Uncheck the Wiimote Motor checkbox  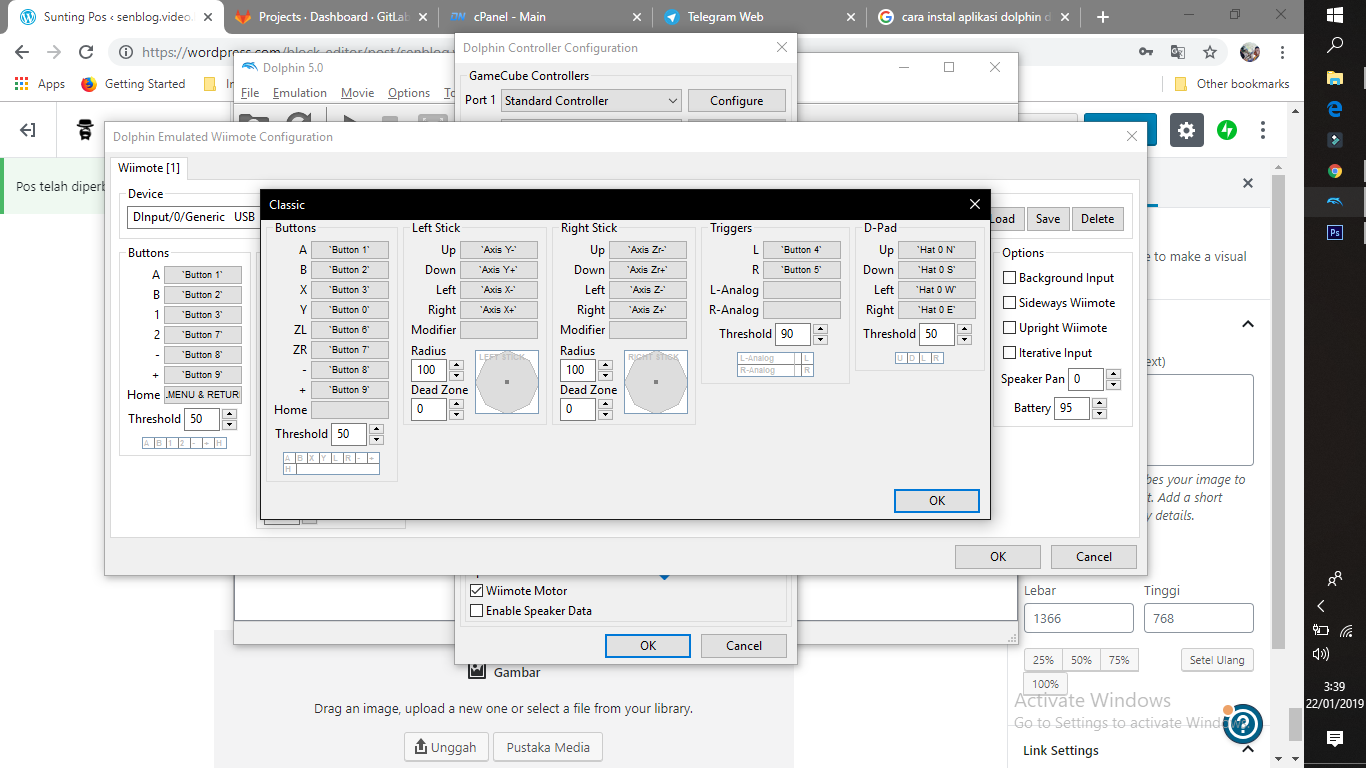[477, 591]
